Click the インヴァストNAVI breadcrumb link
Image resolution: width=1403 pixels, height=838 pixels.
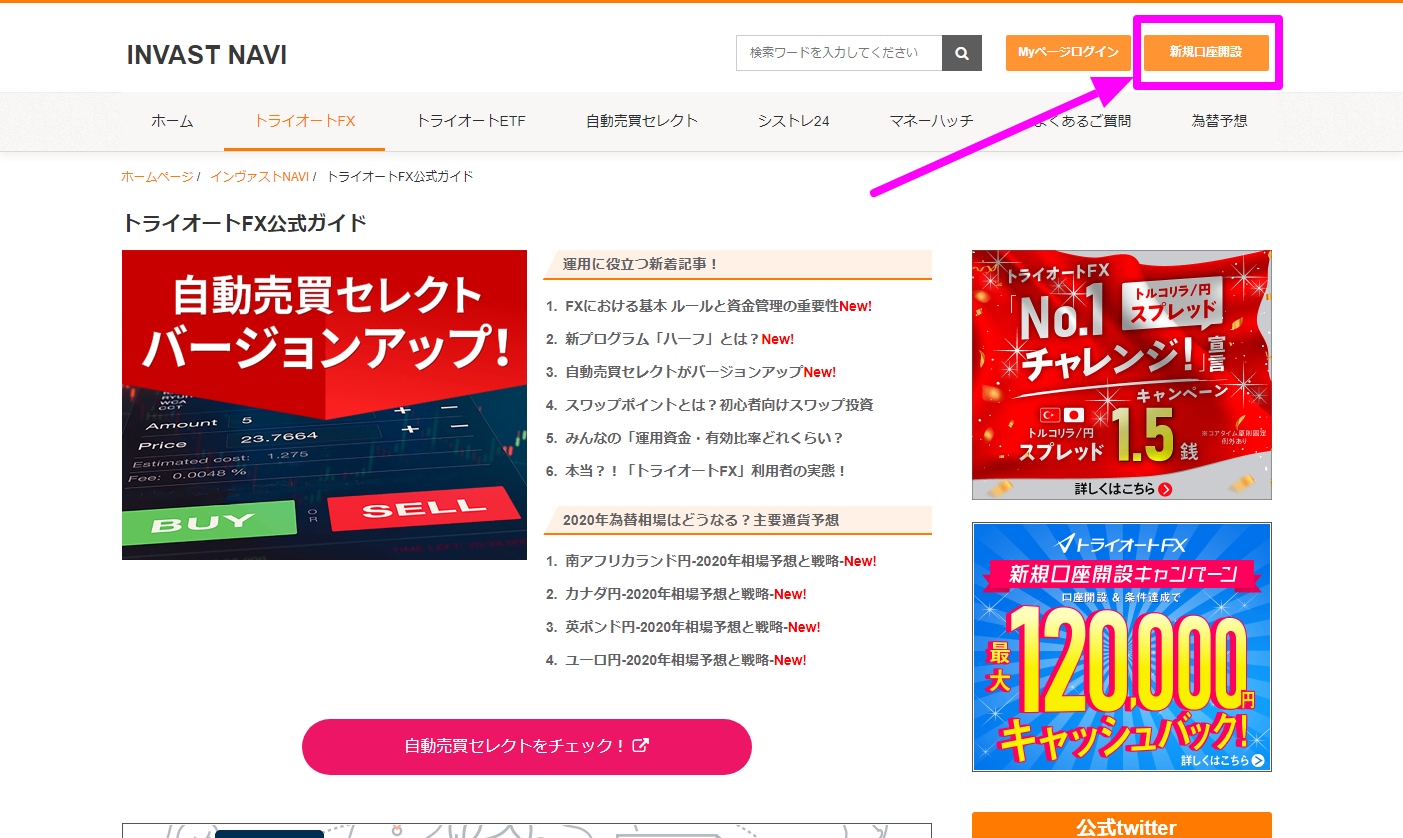pos(259,176)
